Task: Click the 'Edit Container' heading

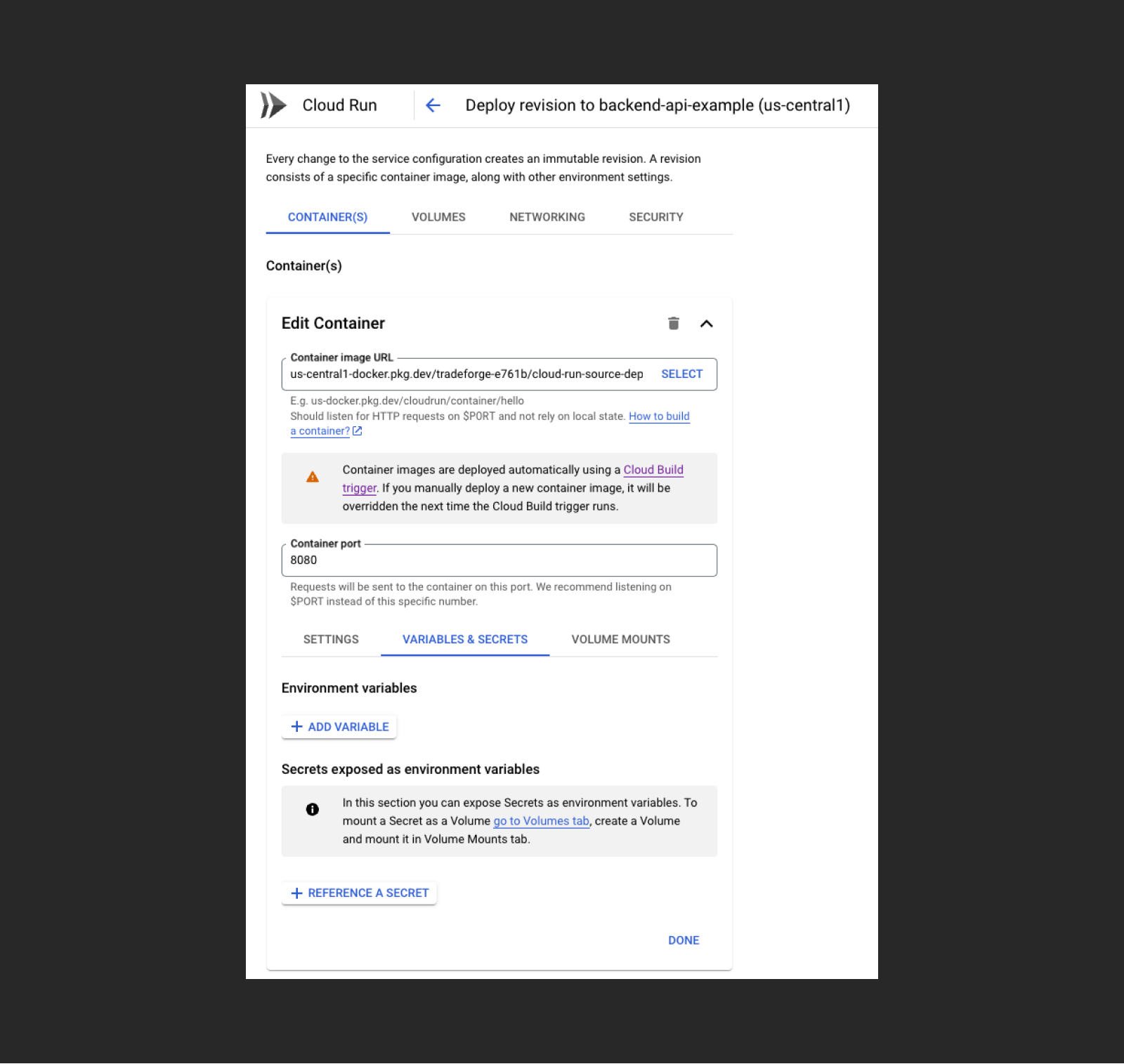Action: [x=333, y=323]
